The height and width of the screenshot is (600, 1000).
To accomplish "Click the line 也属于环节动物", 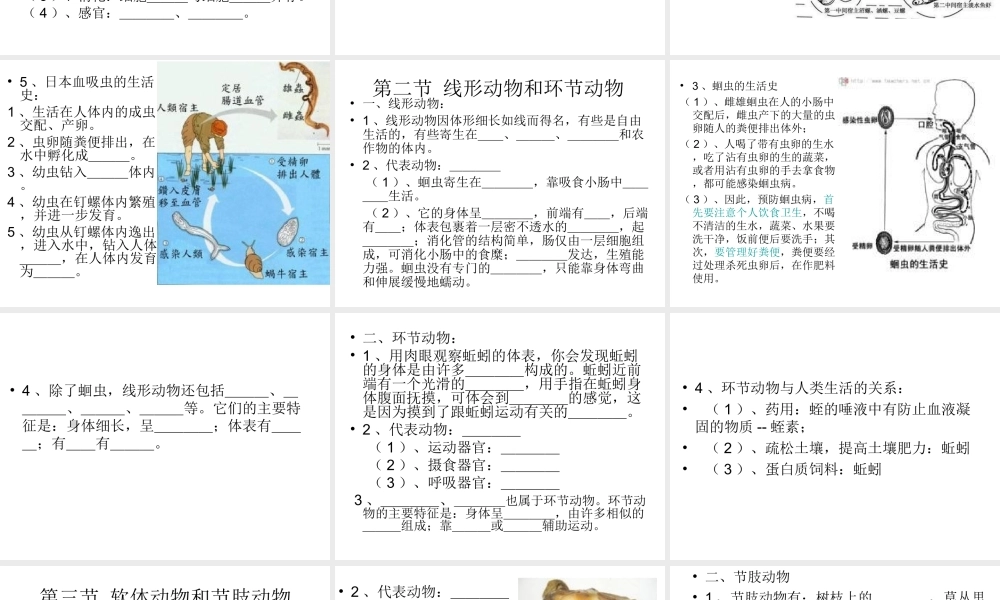I will [x=501, y=513].
